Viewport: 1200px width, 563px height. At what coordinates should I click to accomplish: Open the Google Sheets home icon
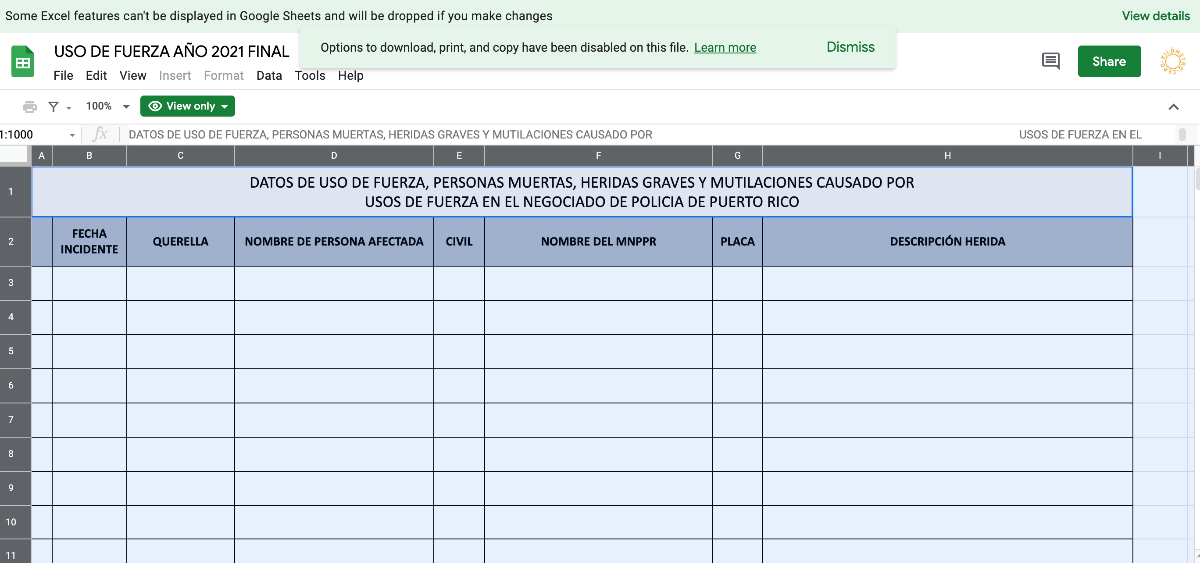tap(22, 62)
